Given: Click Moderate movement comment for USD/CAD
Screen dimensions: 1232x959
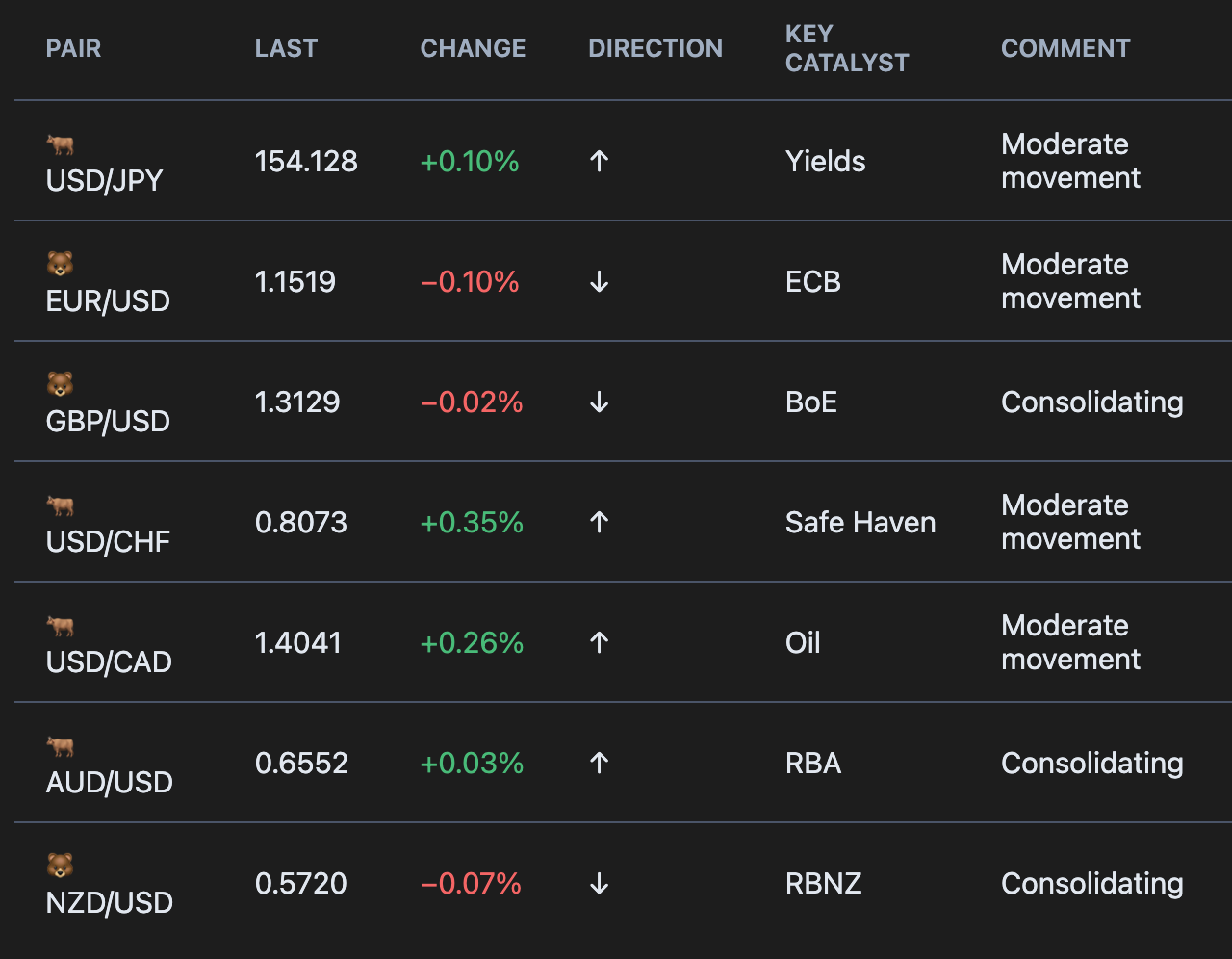Looking at the screenshot, I should tap(1071, 642).
